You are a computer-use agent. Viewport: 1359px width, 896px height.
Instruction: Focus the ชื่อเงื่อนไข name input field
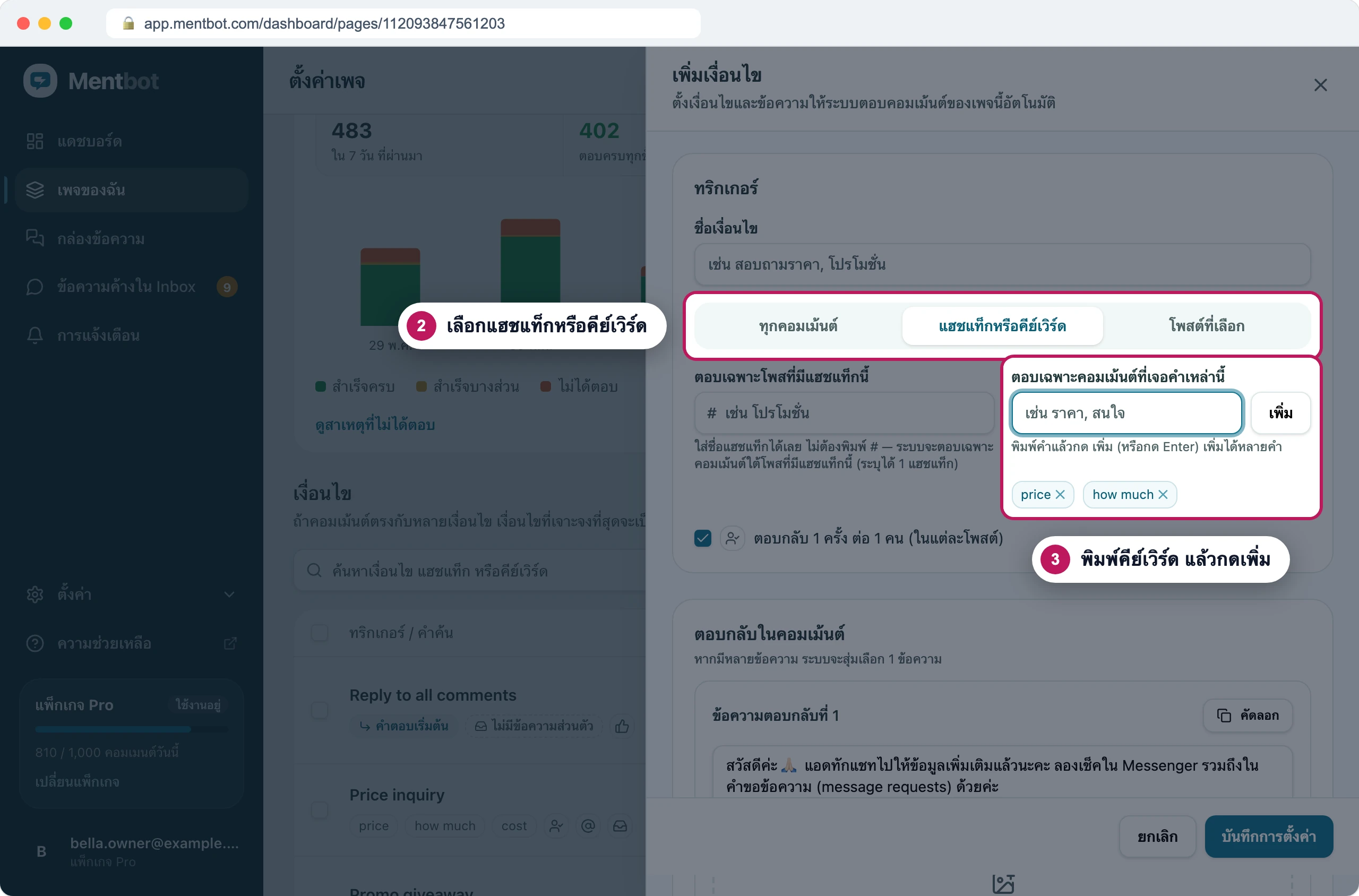tap(1002, 264)
